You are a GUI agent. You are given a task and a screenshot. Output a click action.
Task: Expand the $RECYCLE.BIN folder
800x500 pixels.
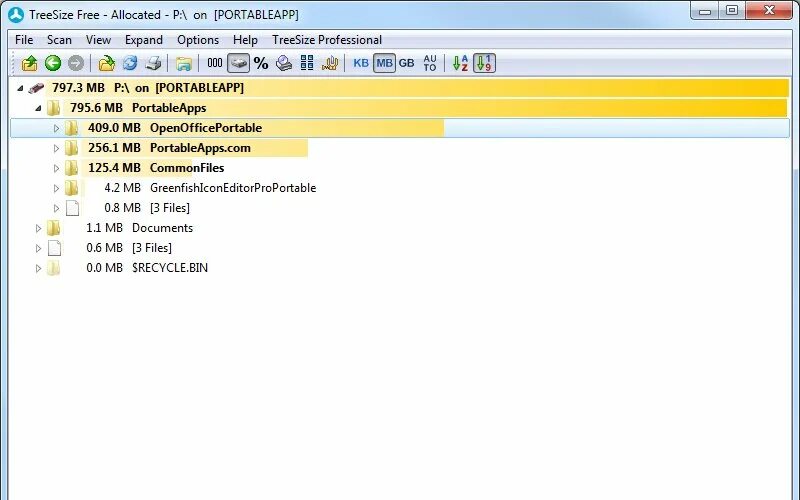(38, 268)
